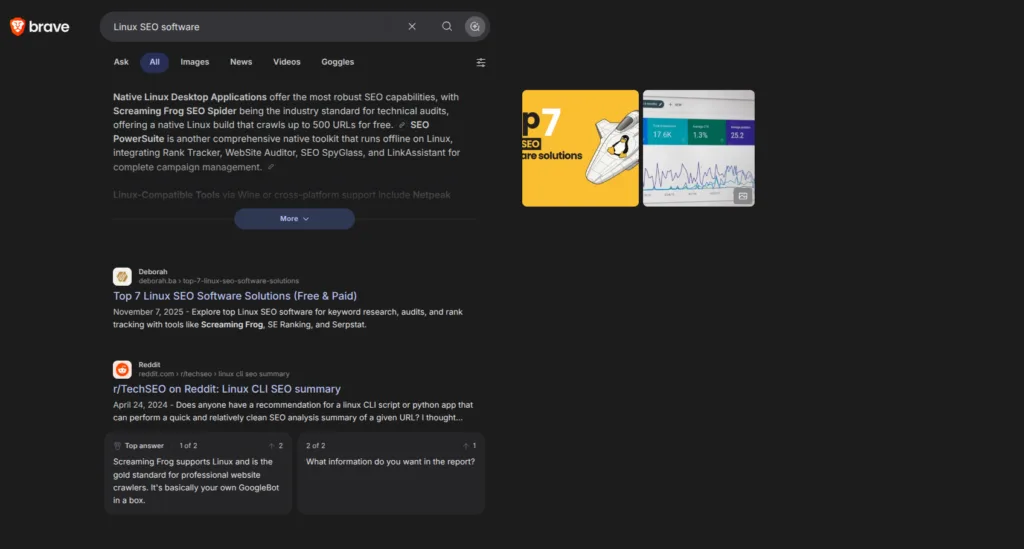Open search settings sliders icon
Viewport: 1024px width, 549px height.
[x=481, y=63]
